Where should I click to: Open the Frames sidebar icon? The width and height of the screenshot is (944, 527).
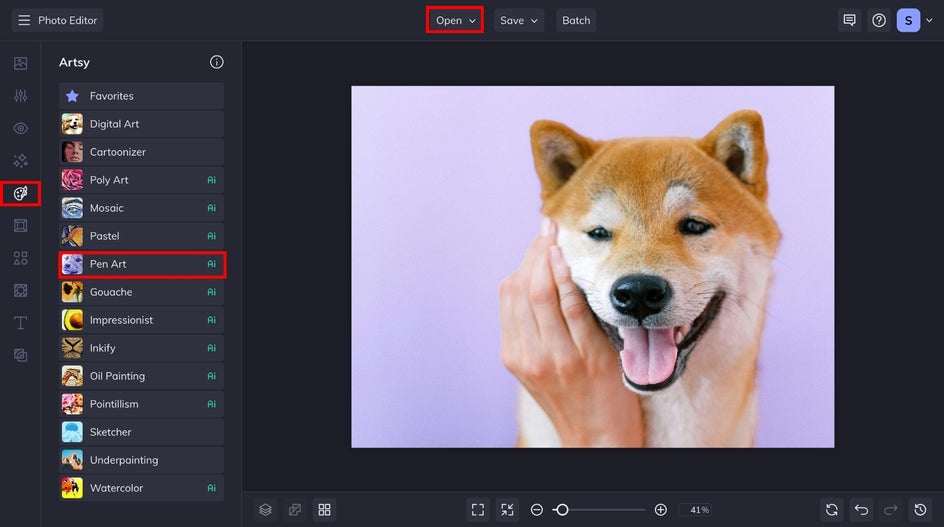[x=20, y=226]
